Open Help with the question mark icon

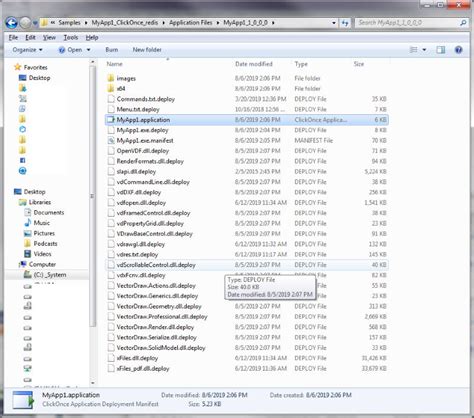click(x=459, y=50)
